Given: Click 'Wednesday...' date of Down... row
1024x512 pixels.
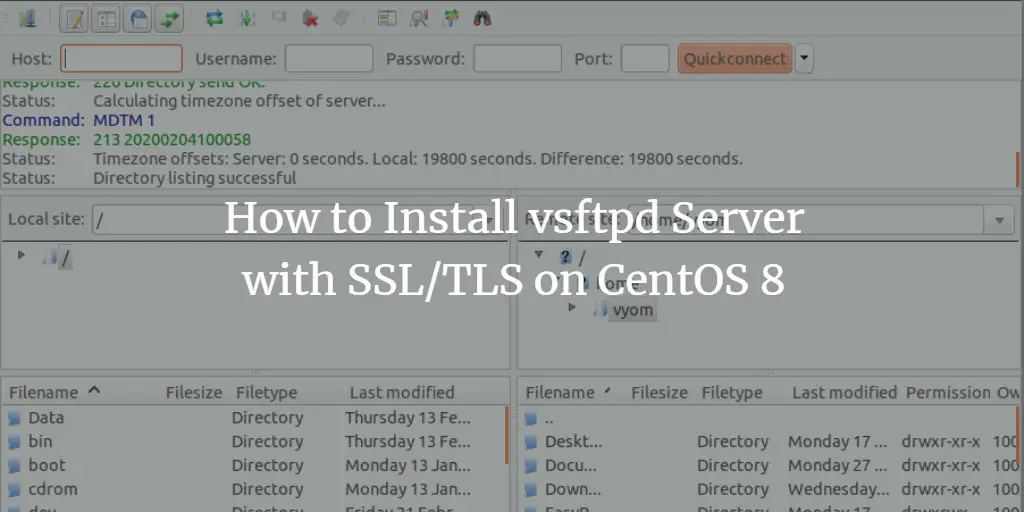Looking at the screenshot, I should click(x=839, y=489).
